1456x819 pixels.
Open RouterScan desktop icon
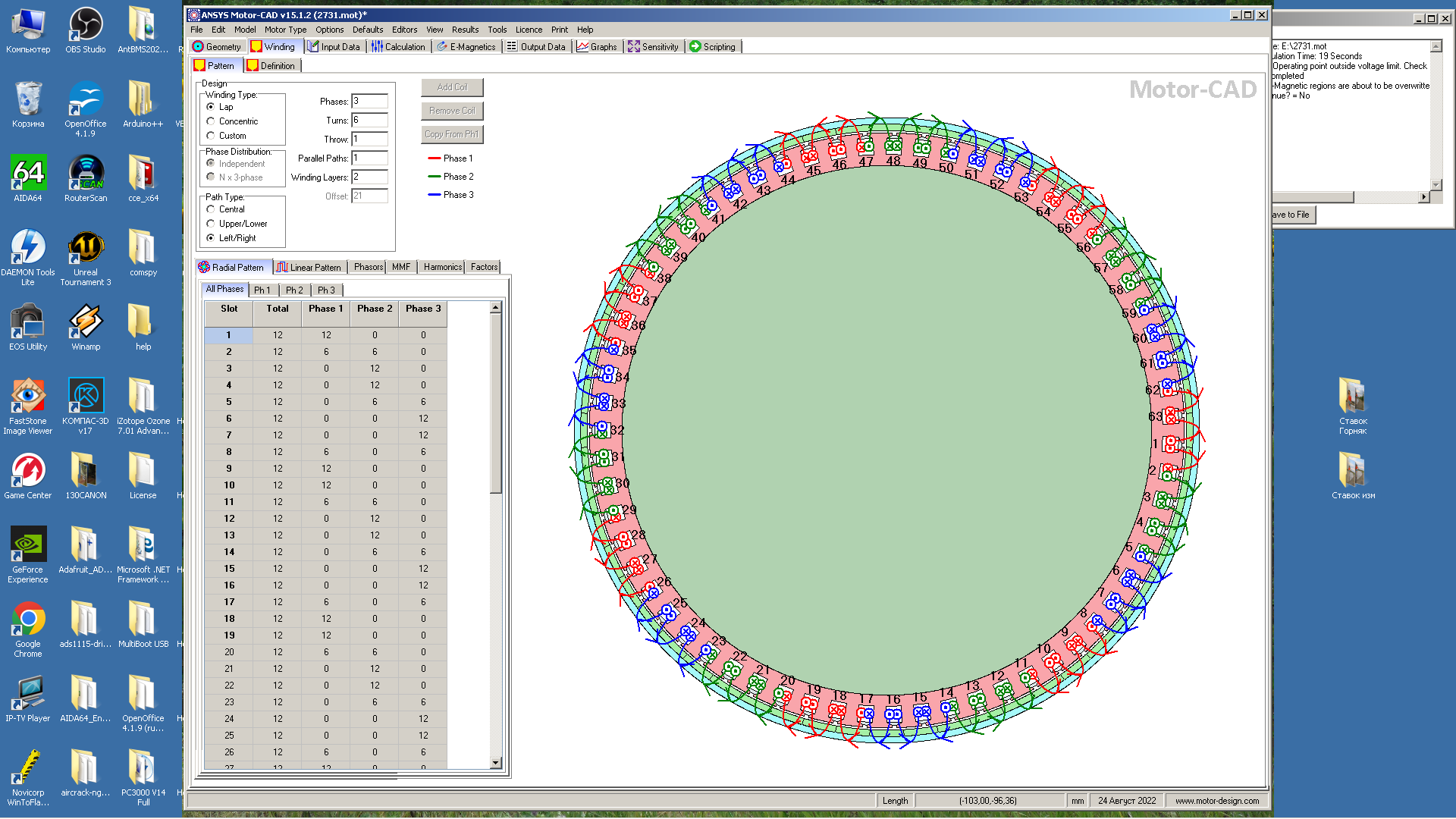86,179
